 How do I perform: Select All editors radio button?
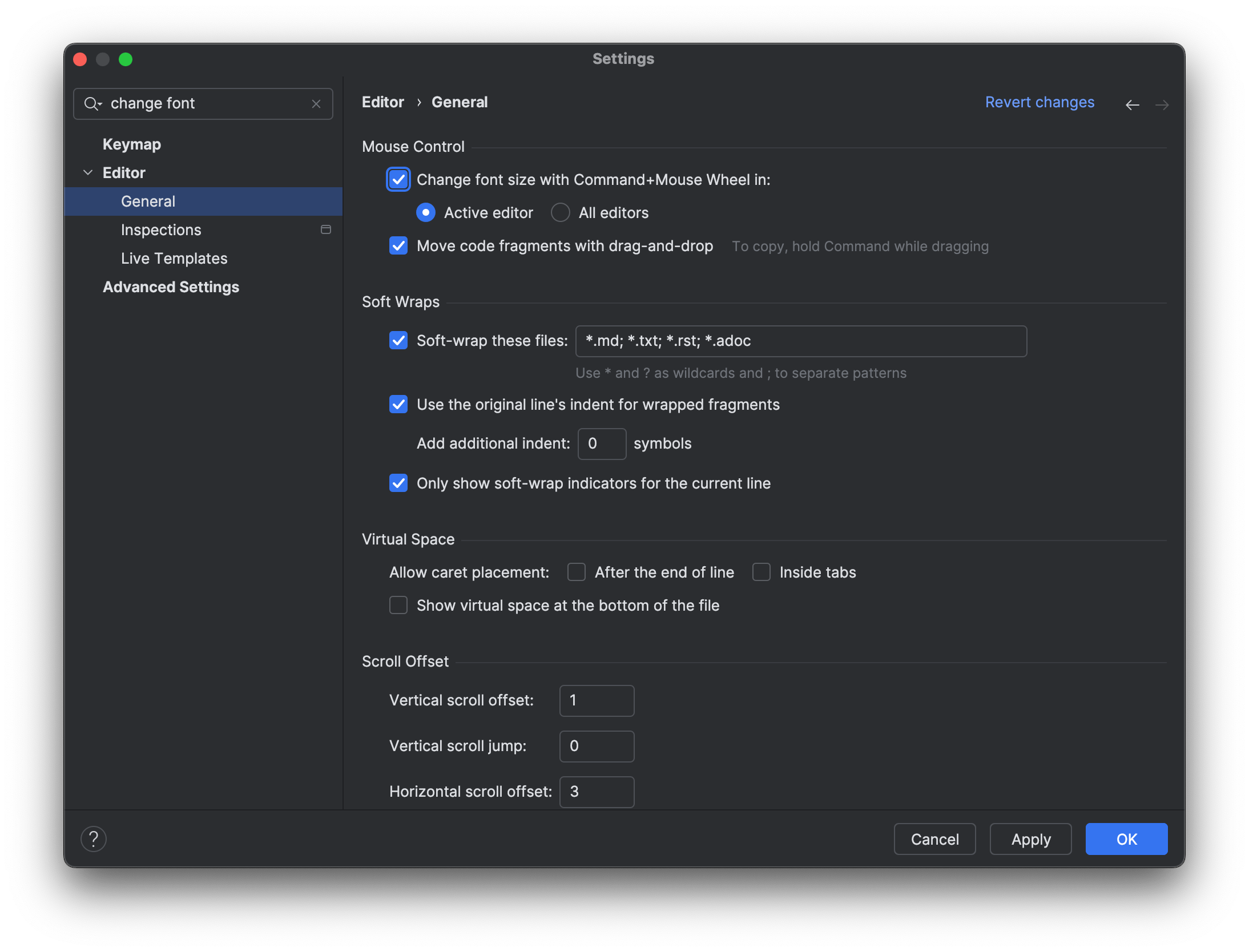[x=560, y=212]
